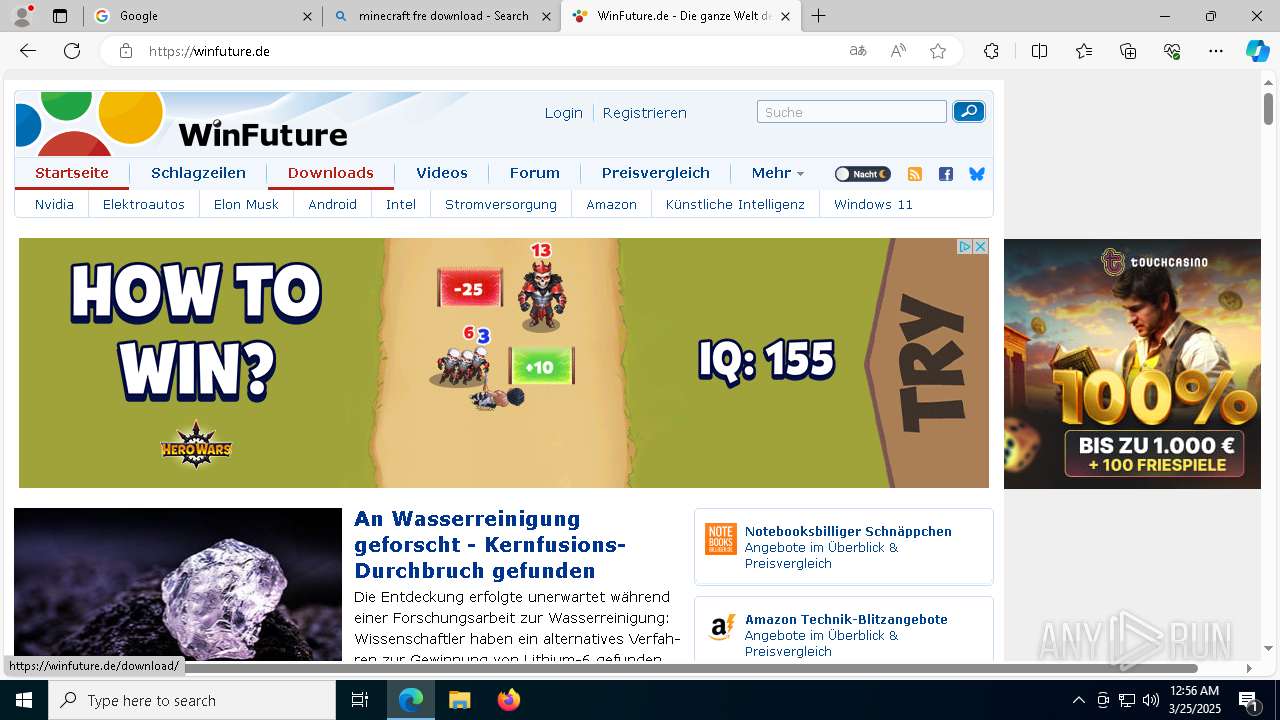Image resolution: width=1280 pixels, height=720 pixels.
Task: Open the Forum menu item
Action: pyautogui.click(x=535, y=173)
